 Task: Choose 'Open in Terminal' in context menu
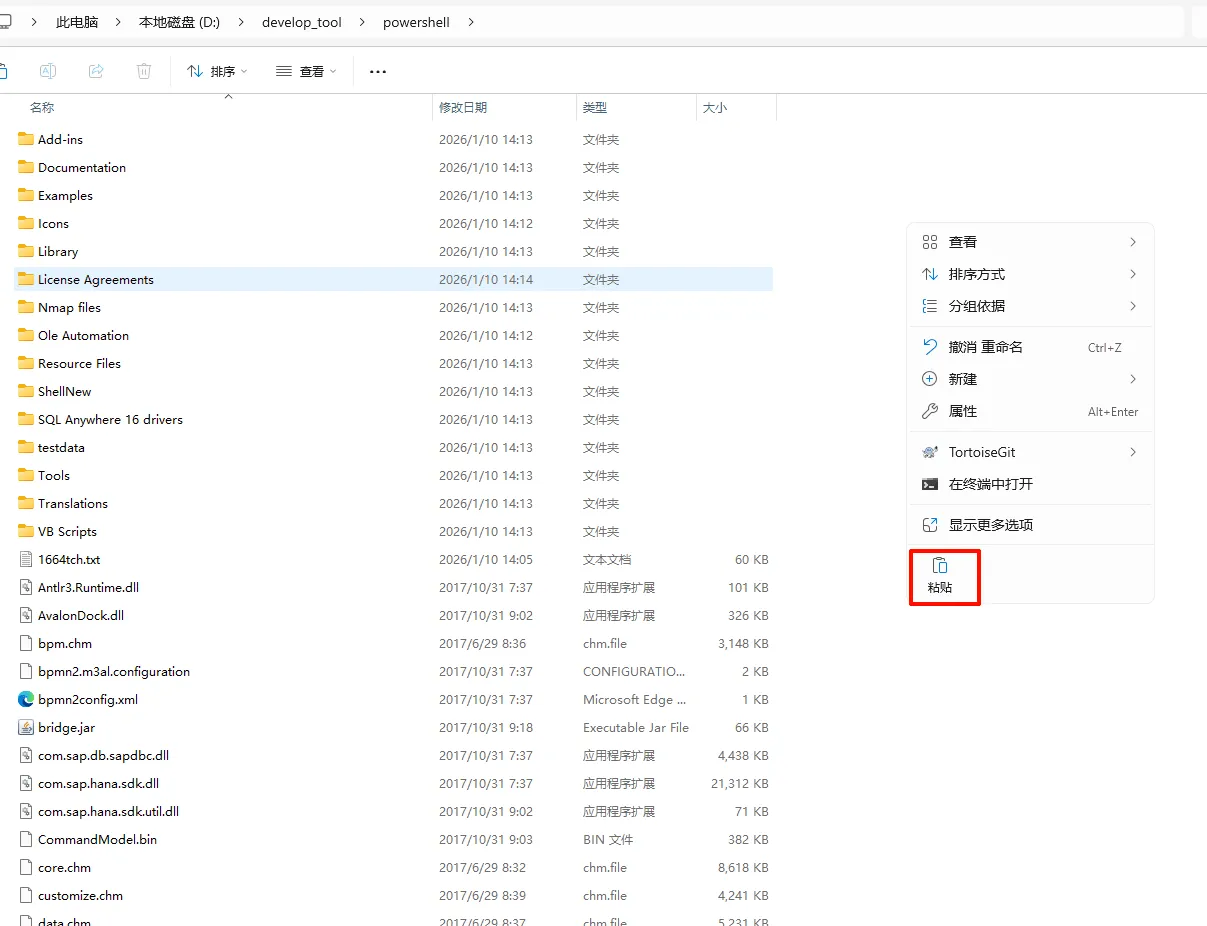click(1030, 484)
